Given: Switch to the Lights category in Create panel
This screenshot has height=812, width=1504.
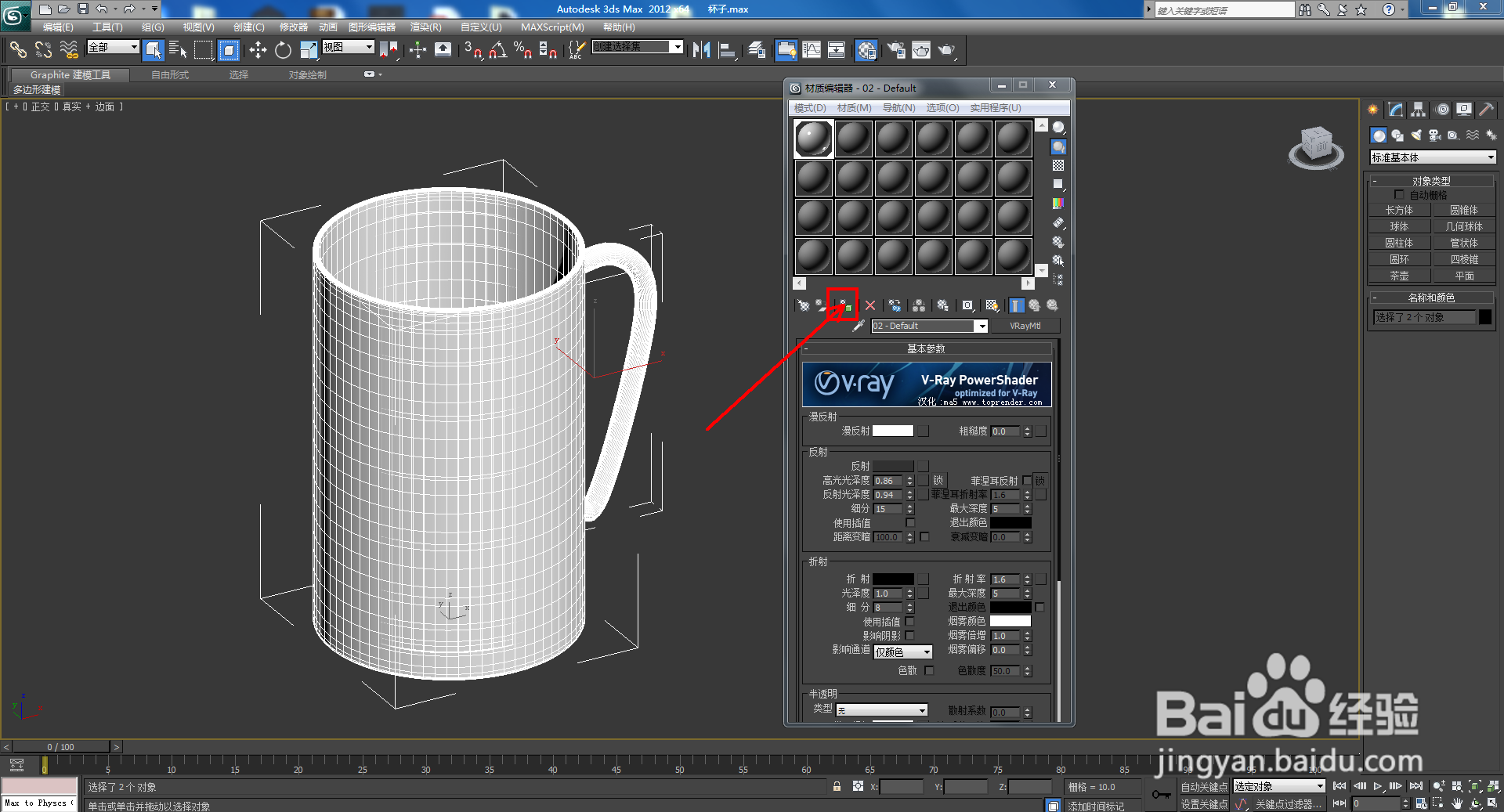Looking at the screenshot, I should click(1416, 135).
